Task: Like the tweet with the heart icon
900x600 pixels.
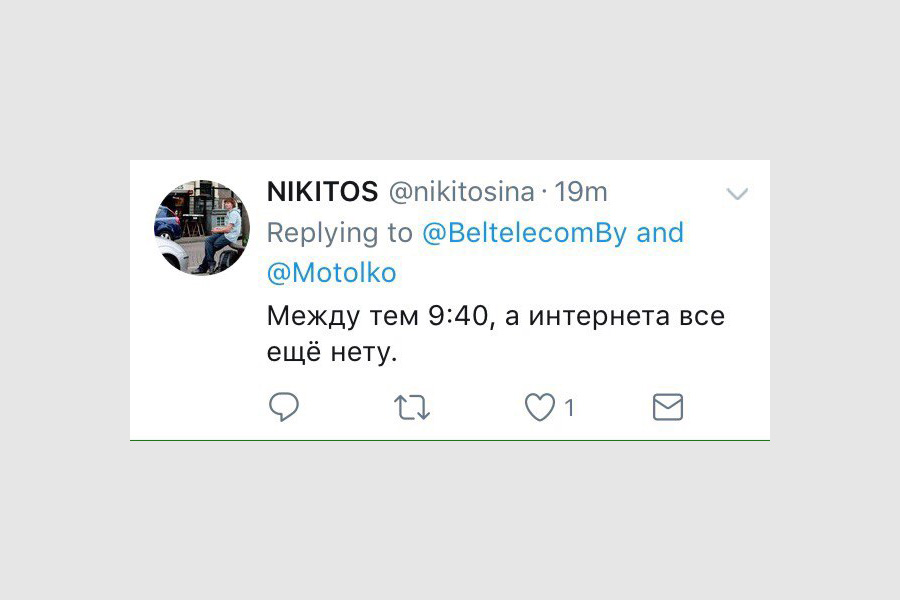Action: (540, 407)
